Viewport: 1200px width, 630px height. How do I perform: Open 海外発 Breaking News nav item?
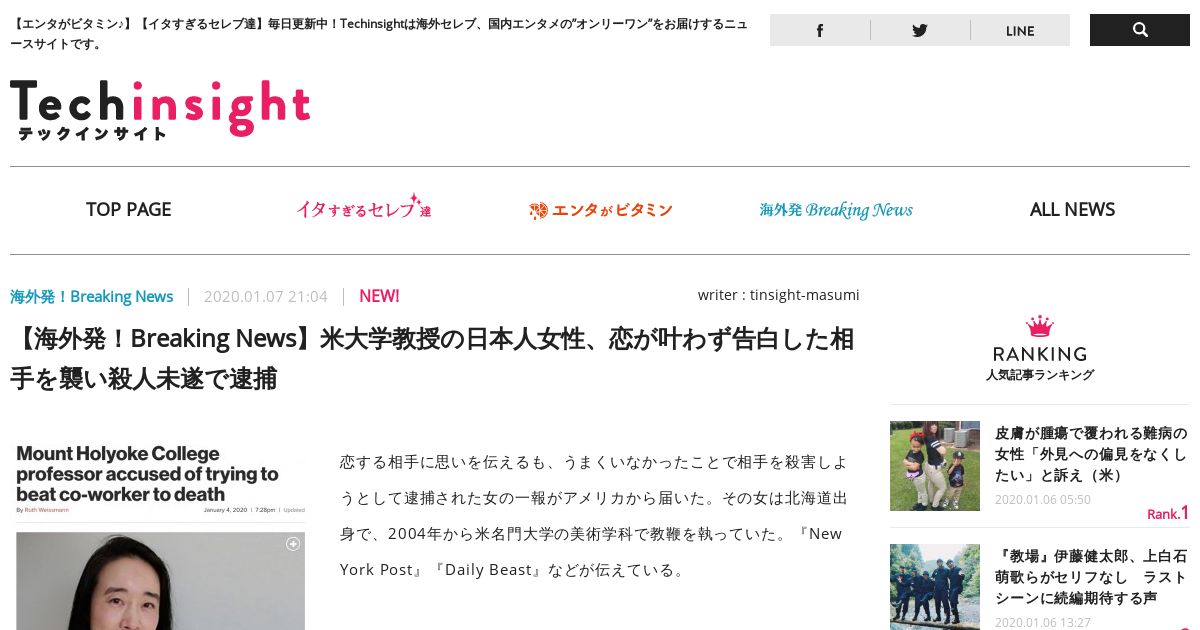836,210
